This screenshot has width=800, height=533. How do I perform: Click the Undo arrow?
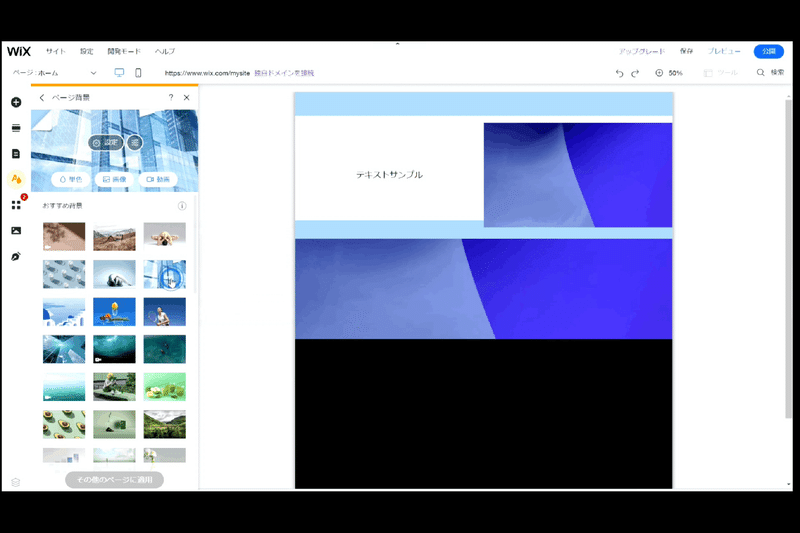tap(619, 73)
